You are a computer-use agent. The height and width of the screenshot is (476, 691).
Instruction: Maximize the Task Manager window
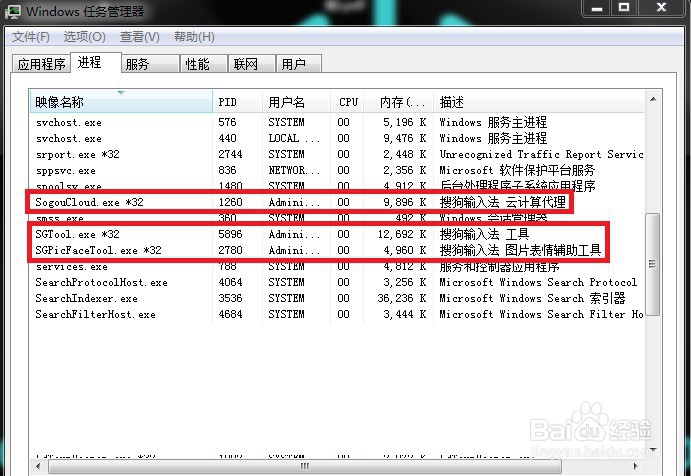click(x=624, y=7)
